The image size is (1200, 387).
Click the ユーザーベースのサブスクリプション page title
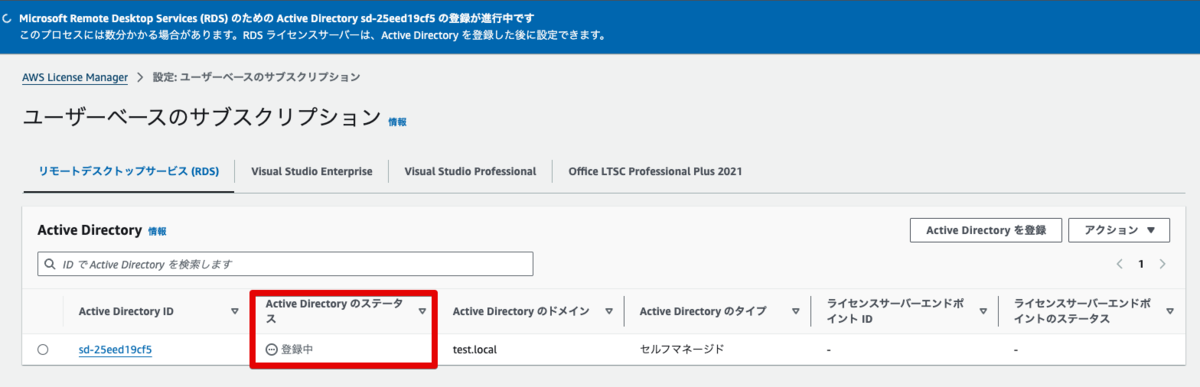pyautogui.click(x=202, y=117)
